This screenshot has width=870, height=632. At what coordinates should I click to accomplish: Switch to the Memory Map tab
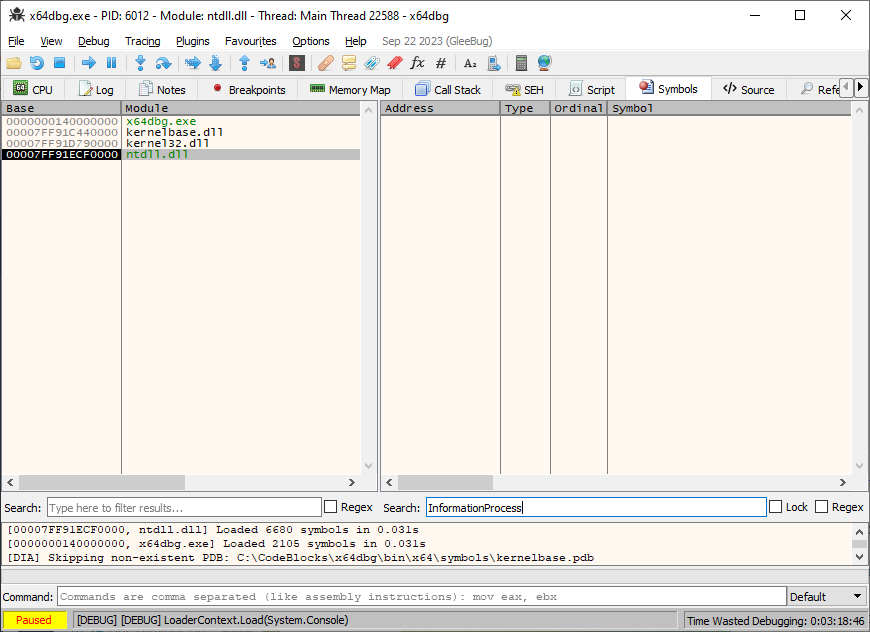[349, 88]
